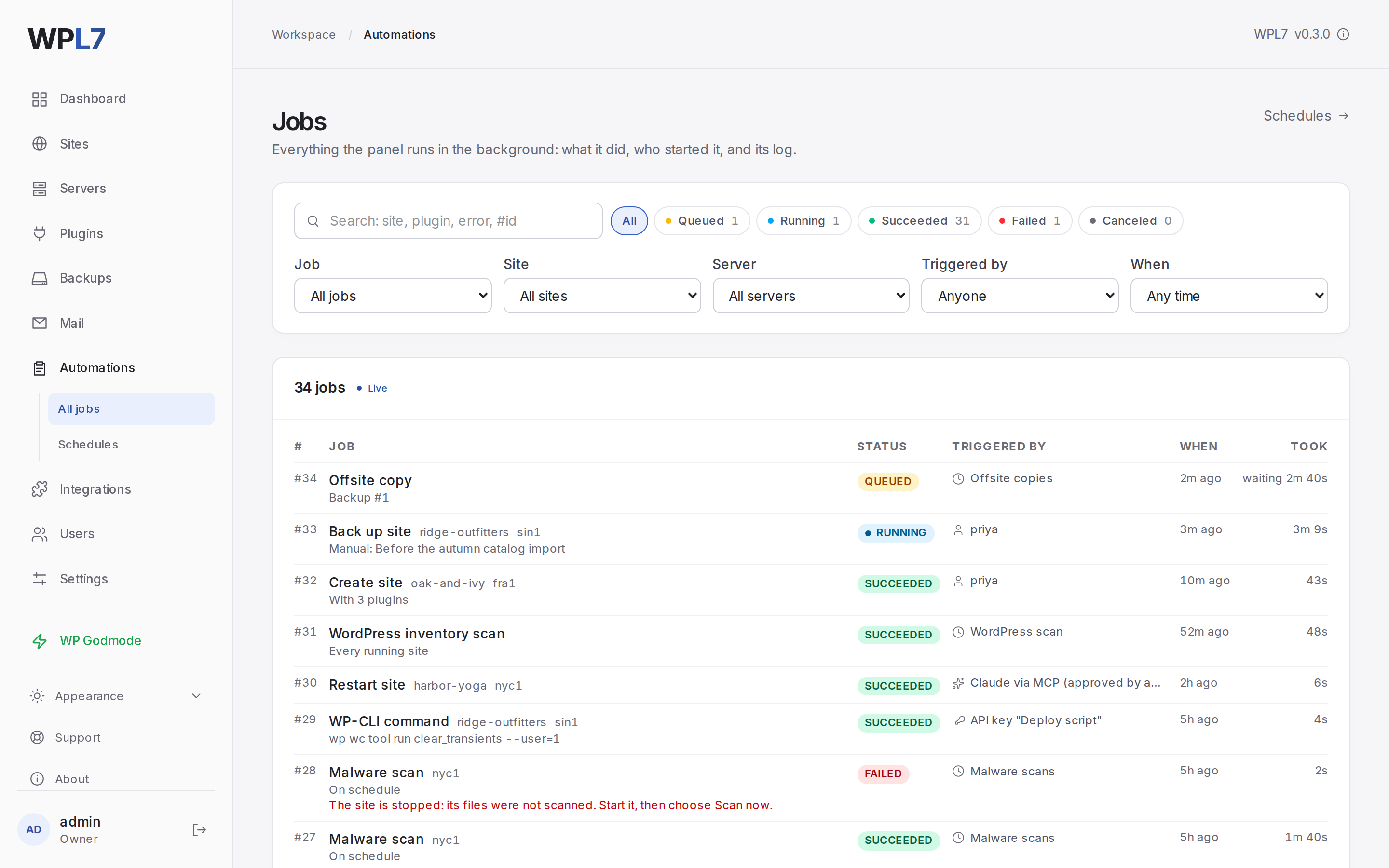
Task: Click the About info icon in sidebar
Action: pyautogui.click(x=37, y=779)
